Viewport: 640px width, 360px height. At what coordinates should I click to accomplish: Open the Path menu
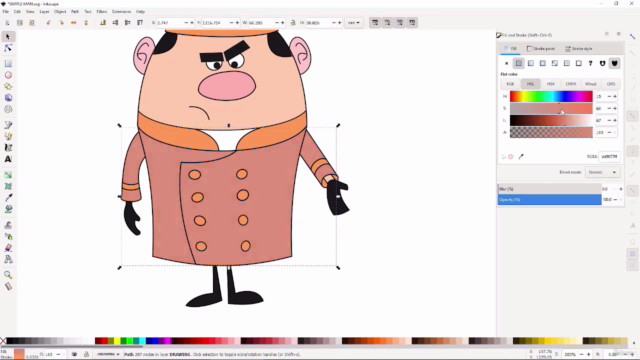point(75,12)
